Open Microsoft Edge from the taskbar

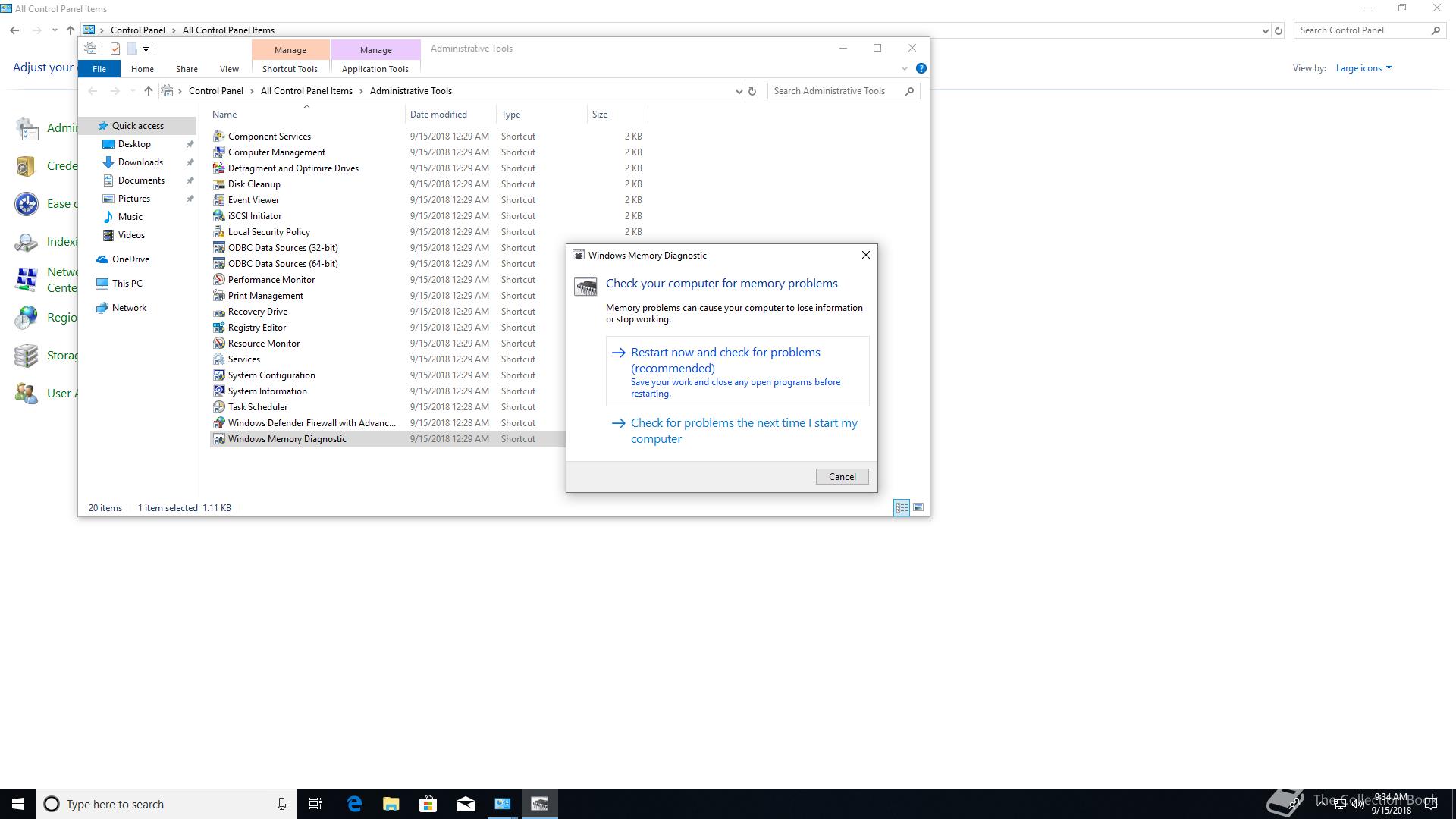(354, 804)
